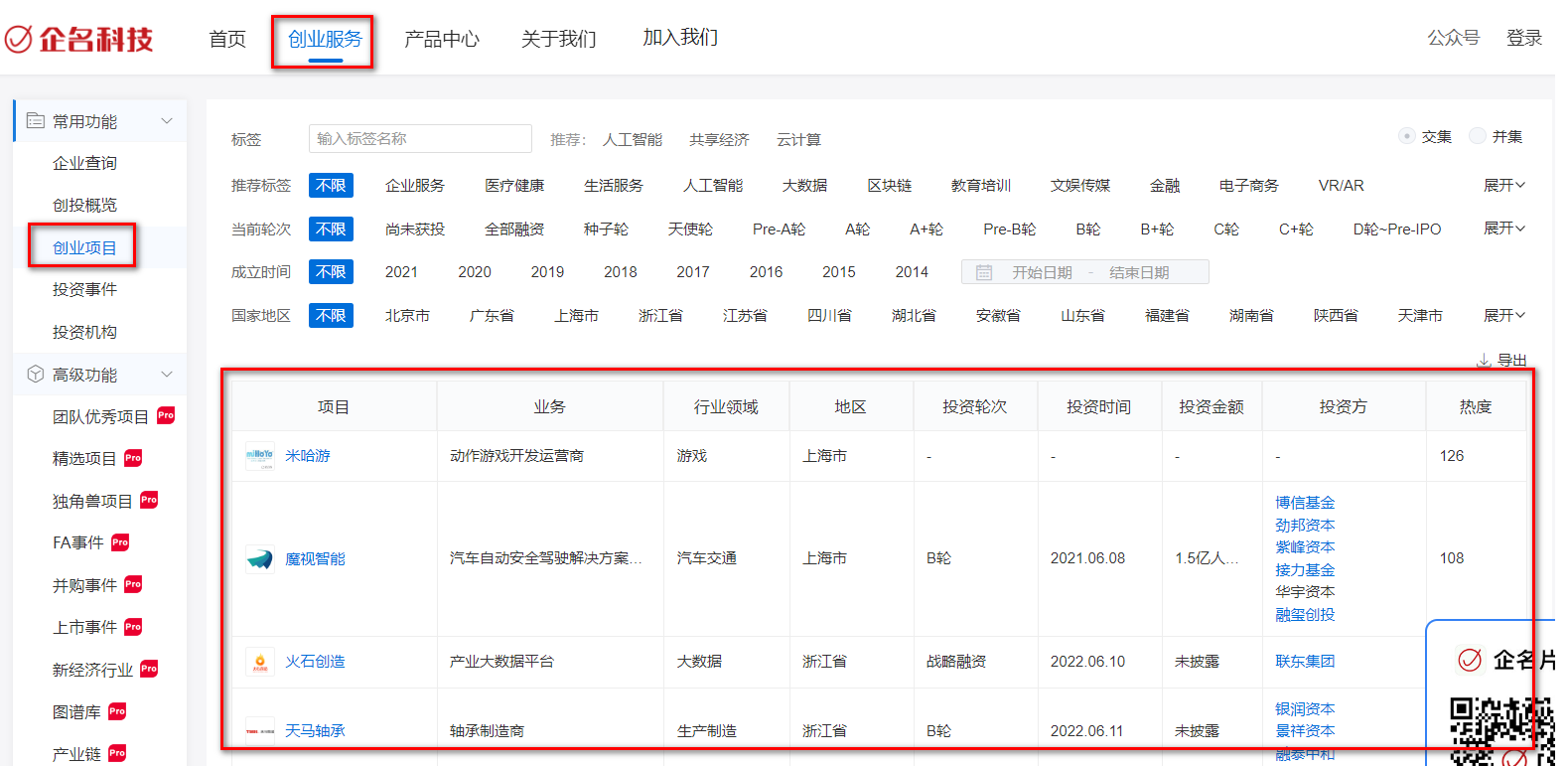Click the 魔视智能 company logo
1568x766 pixels.
pyautogui.click(x=259, y=559)
